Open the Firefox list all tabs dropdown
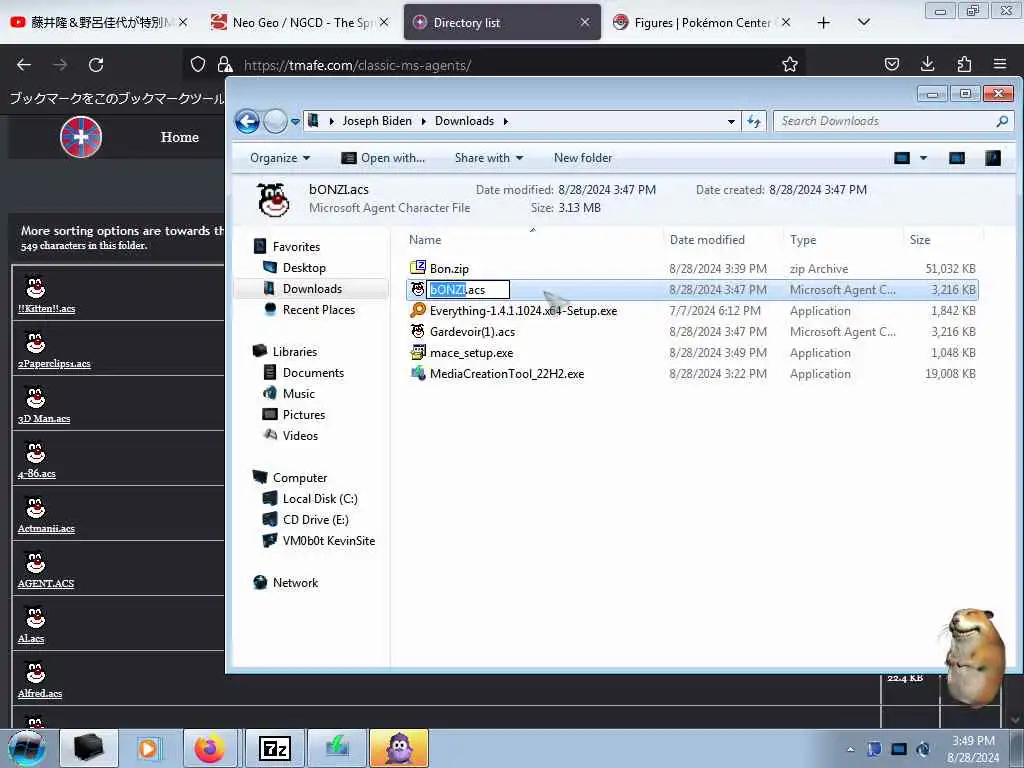This screenshot has width=1024, height=768. 863,22
